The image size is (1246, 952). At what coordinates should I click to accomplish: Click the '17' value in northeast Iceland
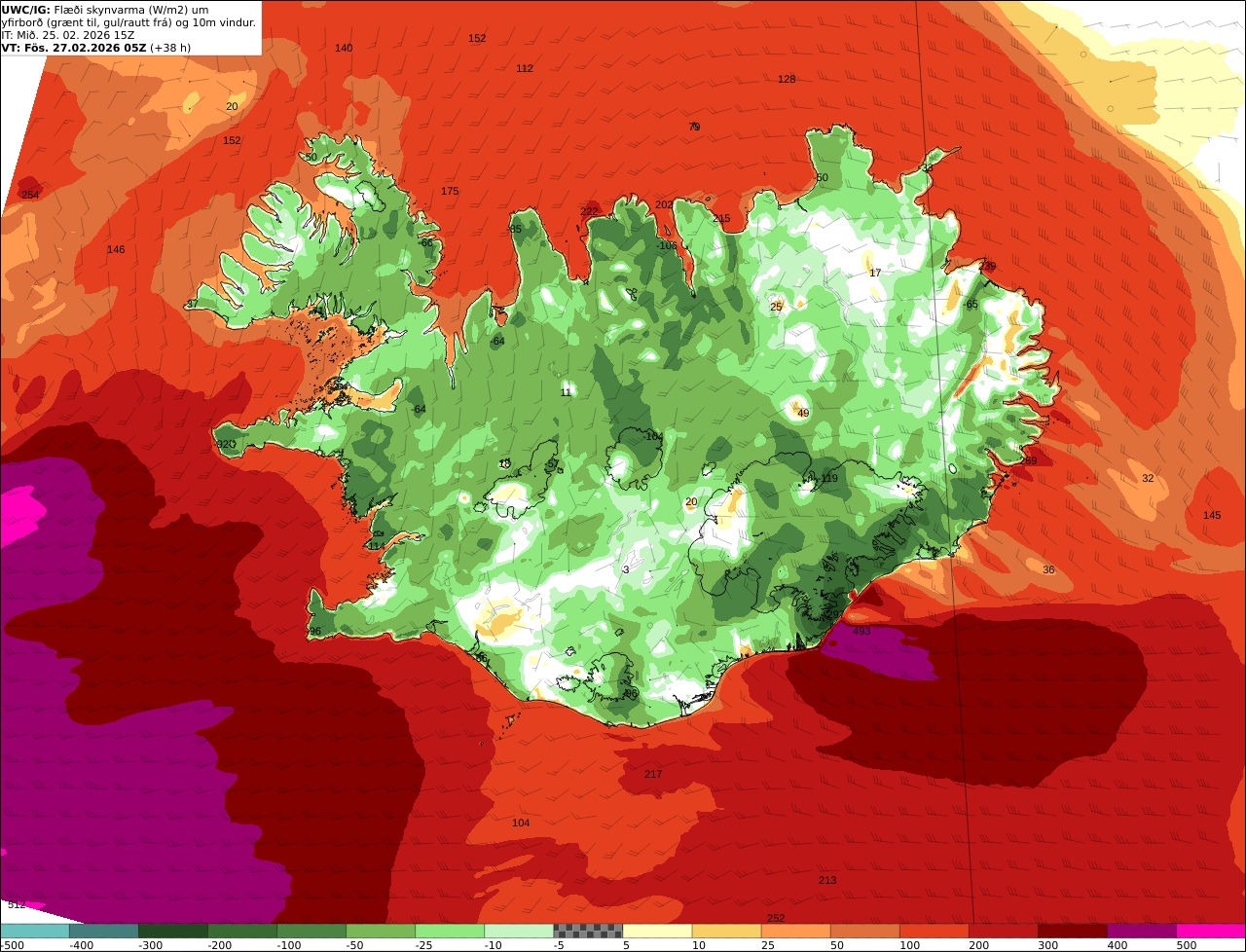coord(875,274)
